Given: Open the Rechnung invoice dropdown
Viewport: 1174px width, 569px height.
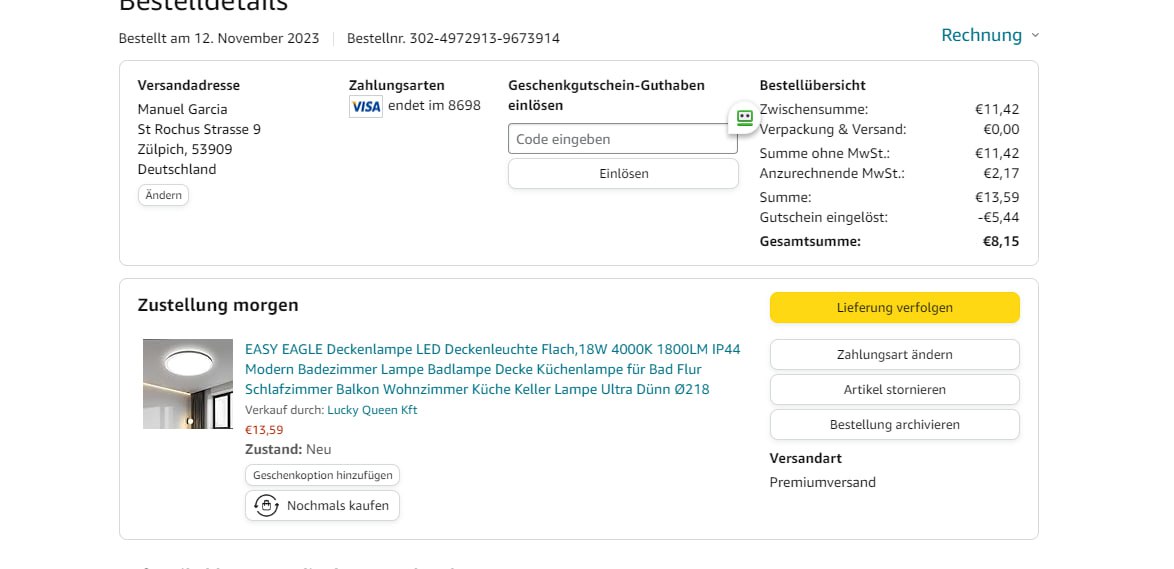Looking at the screenshot, I should pyautogui.click(x=982, y=36).
